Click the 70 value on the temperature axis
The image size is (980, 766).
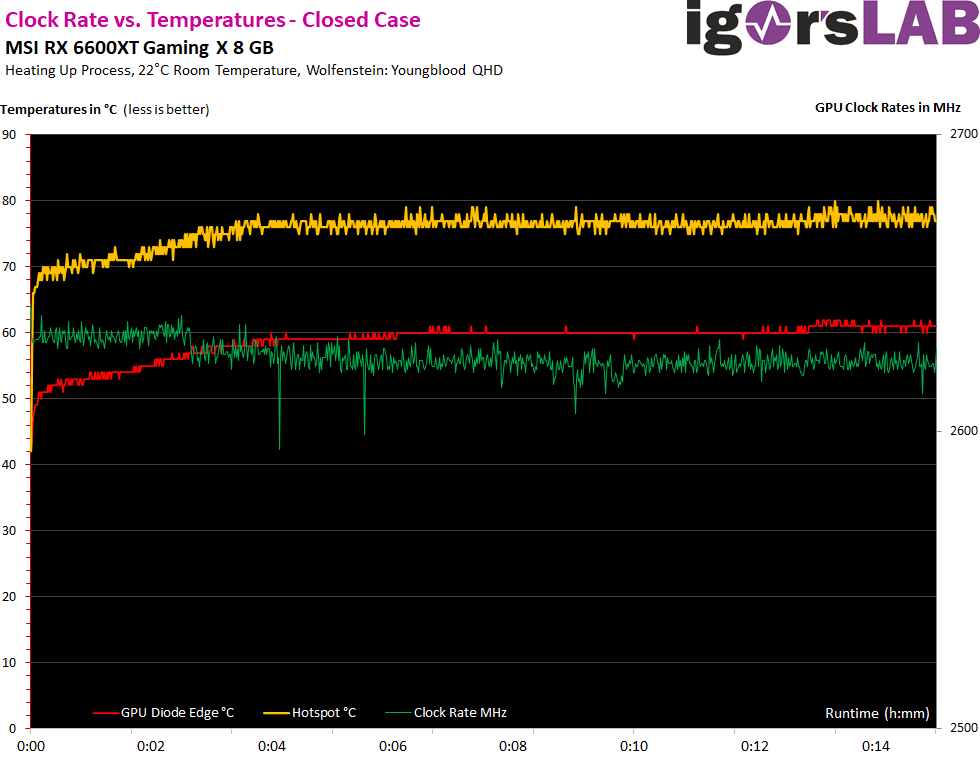tap(9, 267)
